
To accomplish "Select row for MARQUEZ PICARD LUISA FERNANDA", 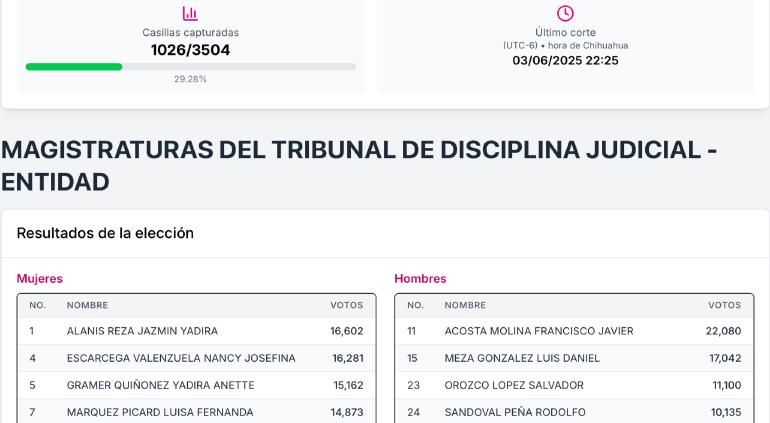I will (x=196, y=412).
